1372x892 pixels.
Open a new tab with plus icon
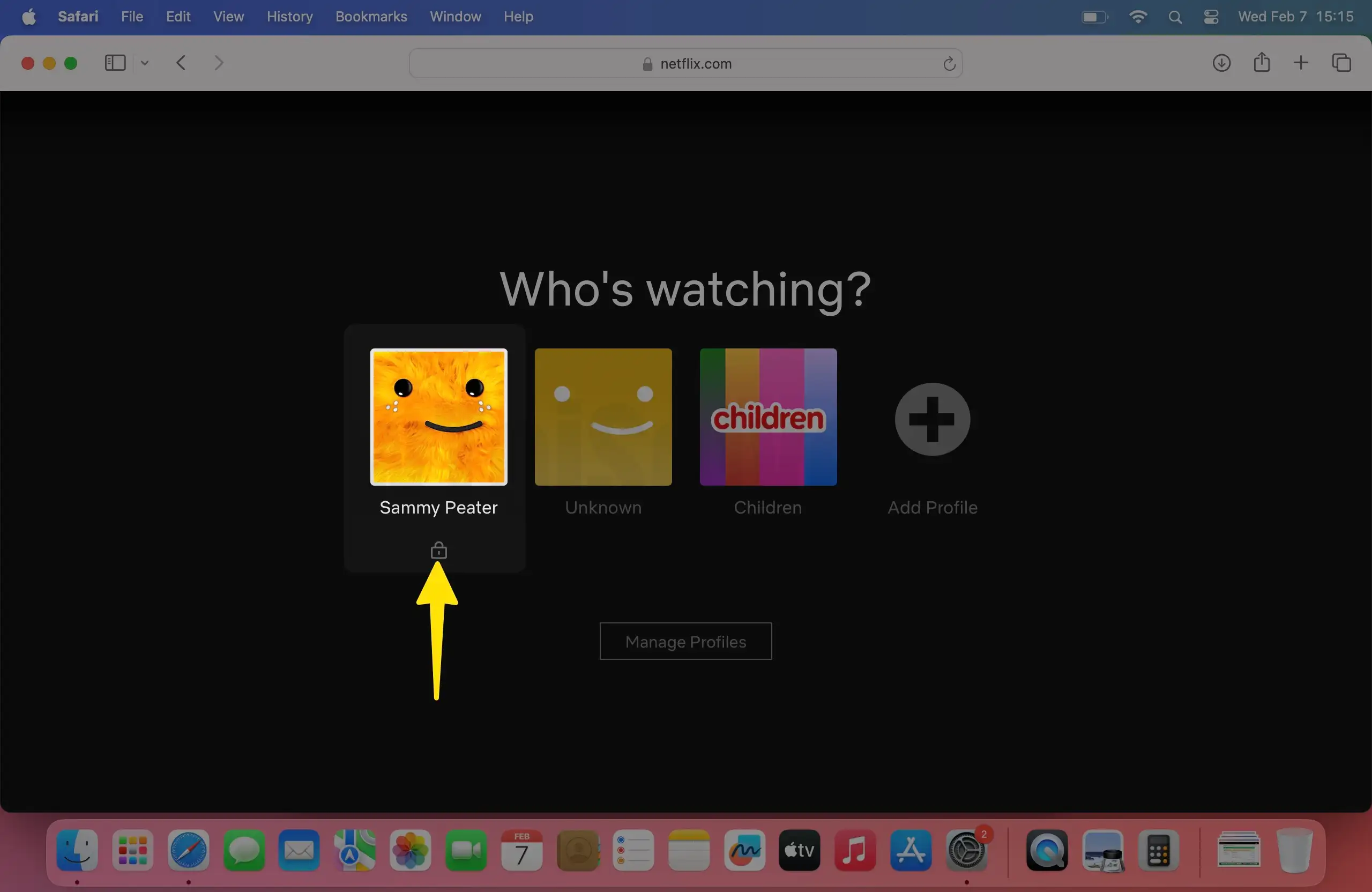point(1301,63)
